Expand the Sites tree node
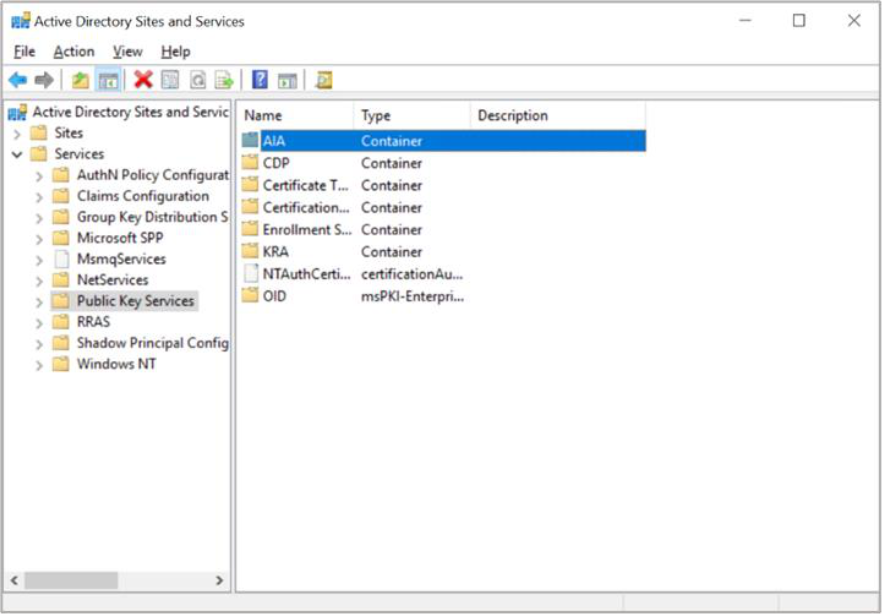Viewport: 882px width, 614px height. tap(17, 133)
